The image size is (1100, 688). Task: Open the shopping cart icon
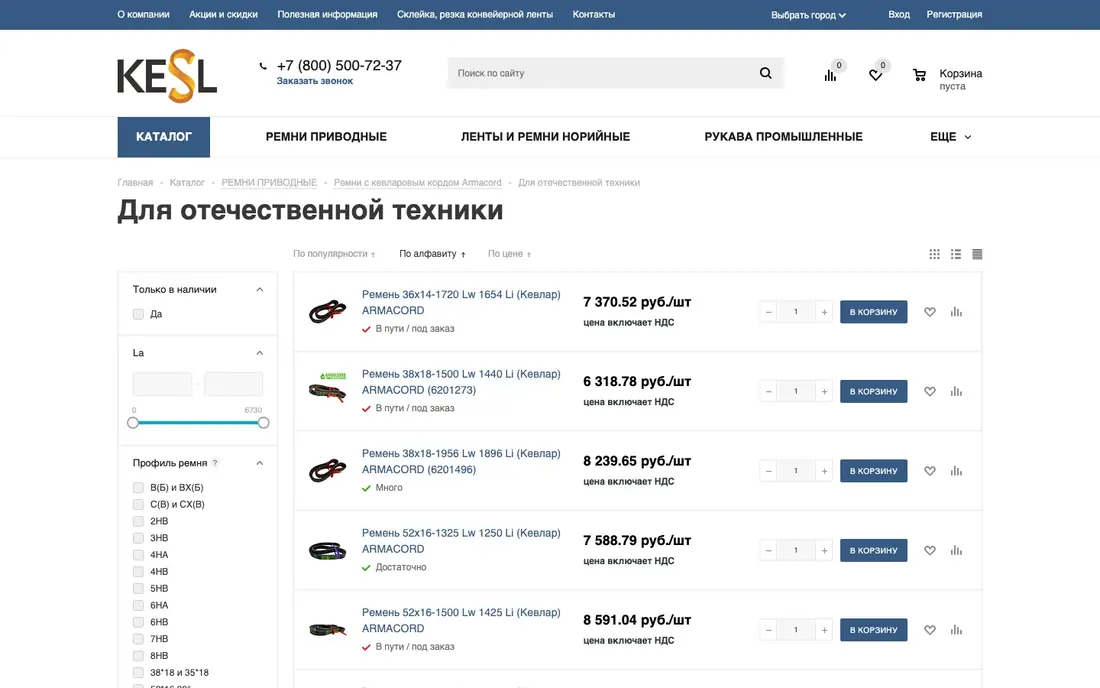pos(919,75)
